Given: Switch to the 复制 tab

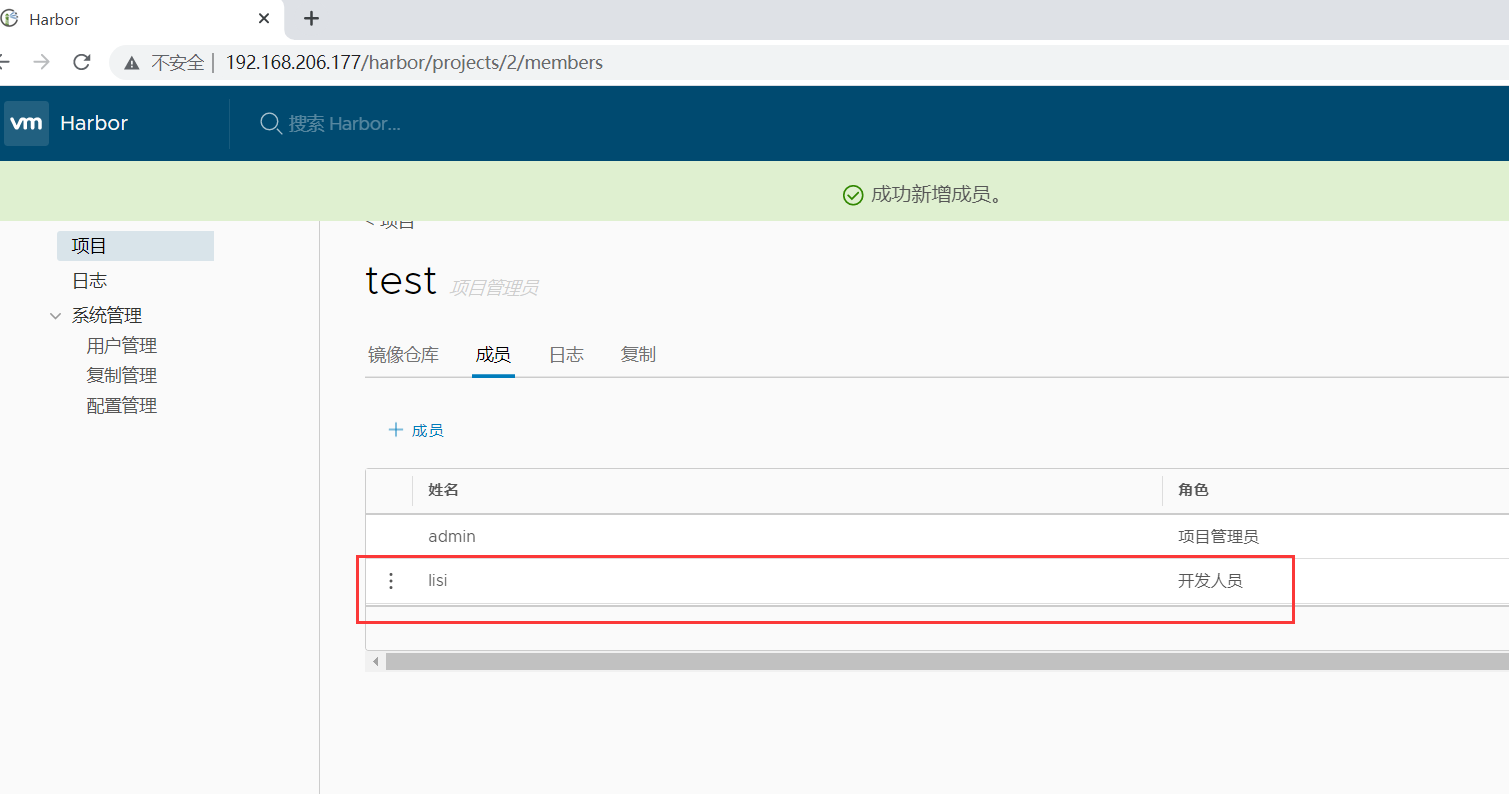Looking at the screenshot, I should pos(638,355).
